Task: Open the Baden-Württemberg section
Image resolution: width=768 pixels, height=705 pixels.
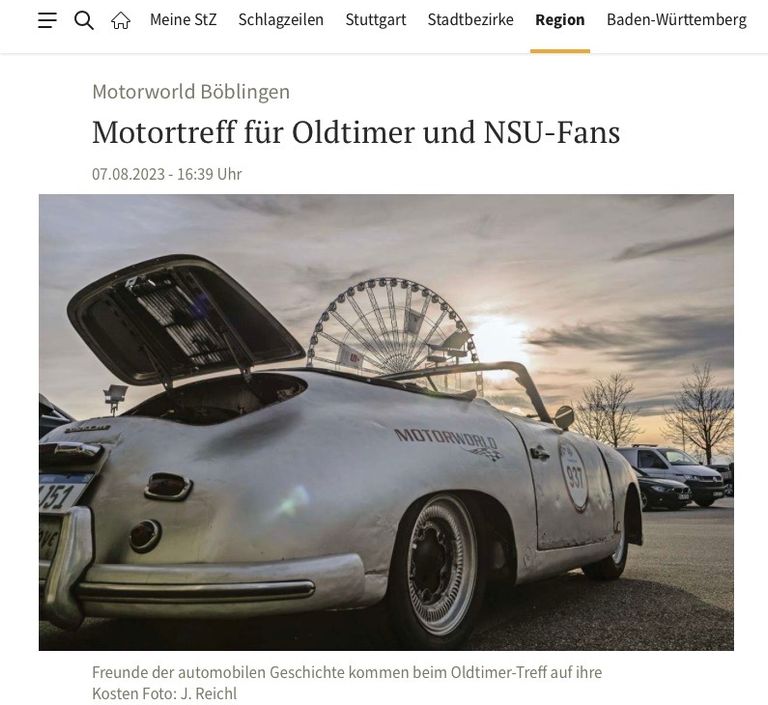Action: pos(676,20)
